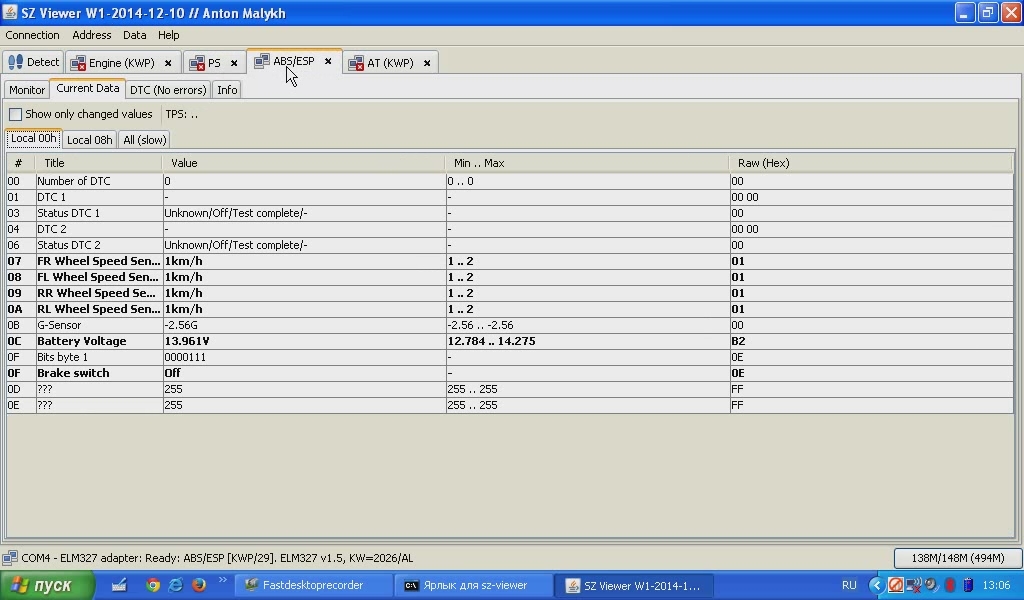Viewport: 1024px width, 600px height.
Task: Select the Local 08h tab
Action: (x=89, y=140)
